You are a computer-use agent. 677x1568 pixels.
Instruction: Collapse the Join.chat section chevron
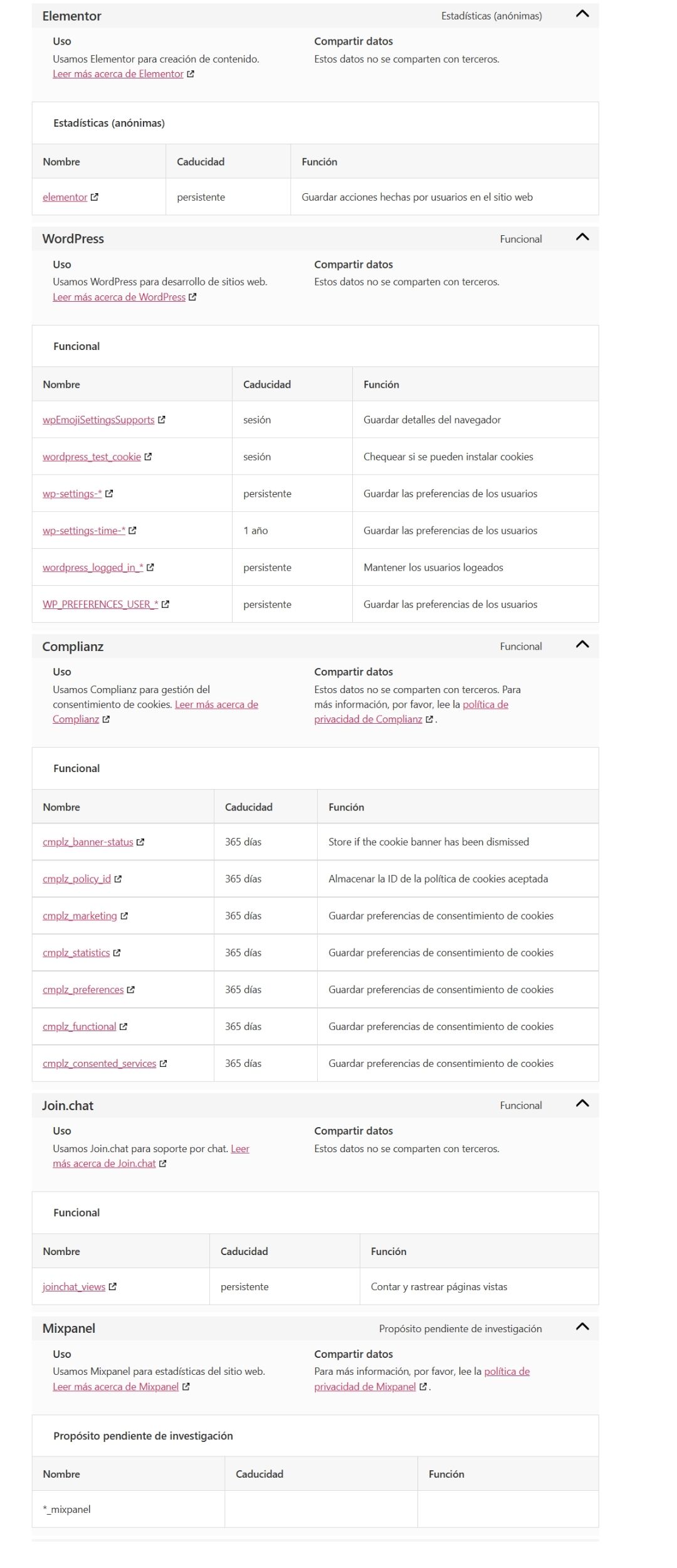(582, 1103)
